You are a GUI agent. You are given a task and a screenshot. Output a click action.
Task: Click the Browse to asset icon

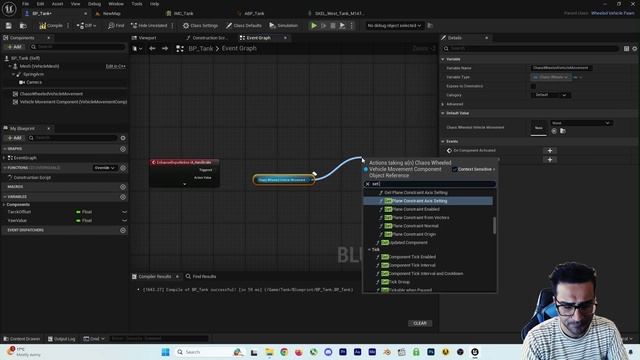tap(23, 26)
